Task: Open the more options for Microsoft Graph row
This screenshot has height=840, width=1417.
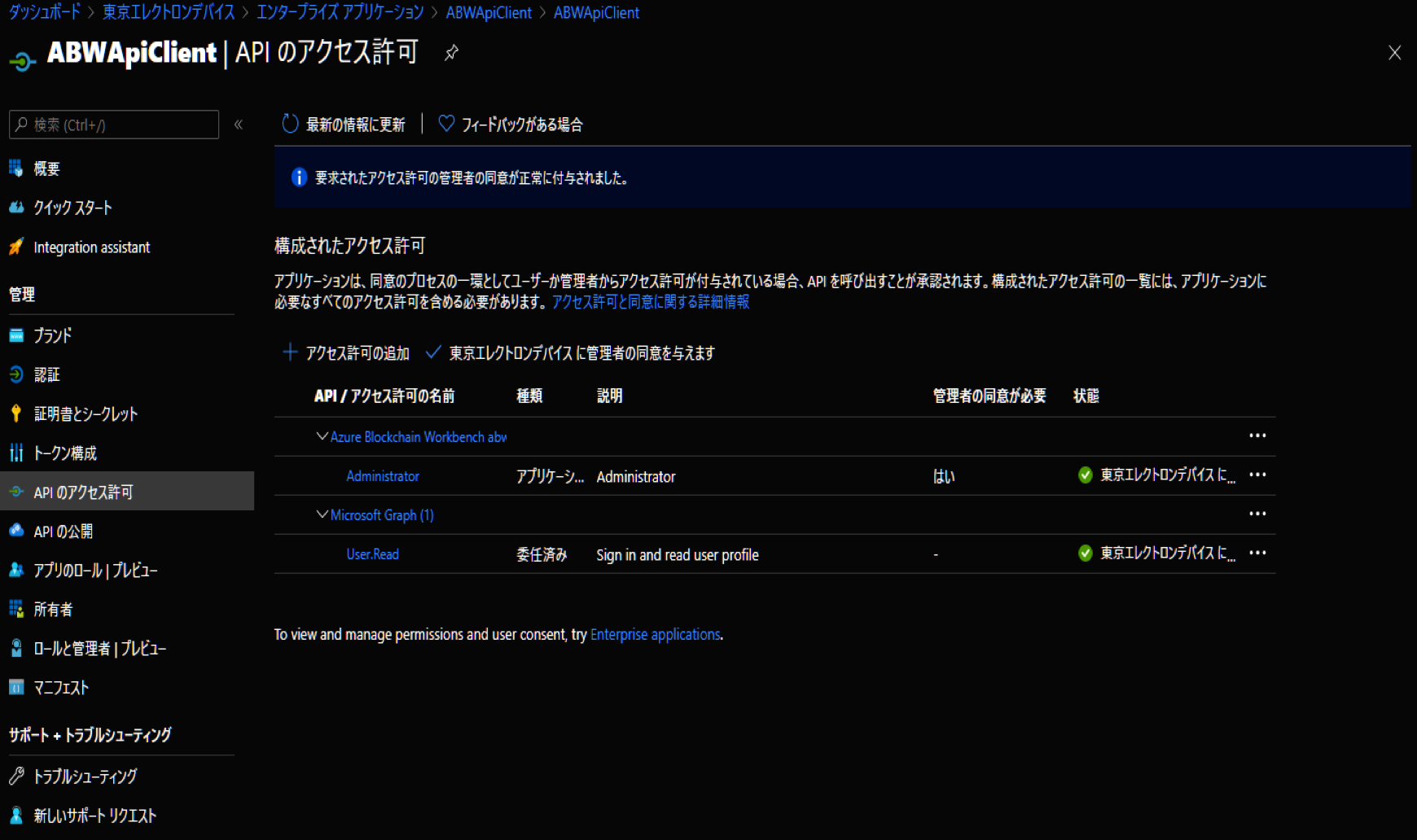Action: point(1257,514)
